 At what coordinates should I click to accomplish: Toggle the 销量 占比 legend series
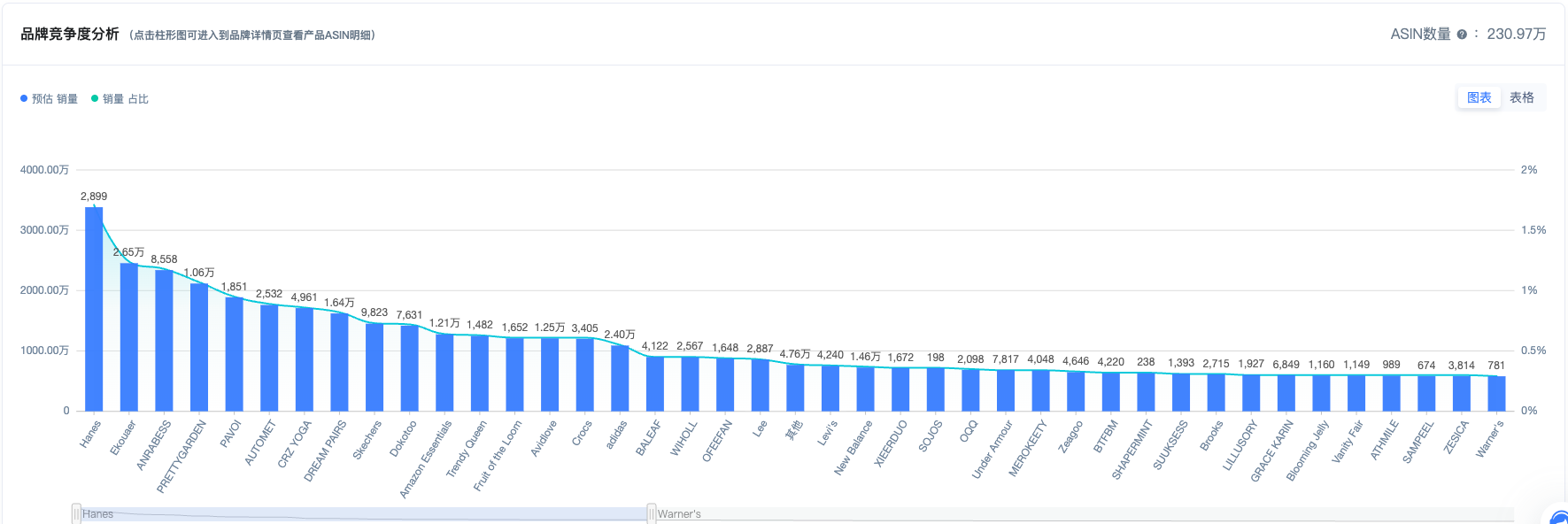coord(120,99)
